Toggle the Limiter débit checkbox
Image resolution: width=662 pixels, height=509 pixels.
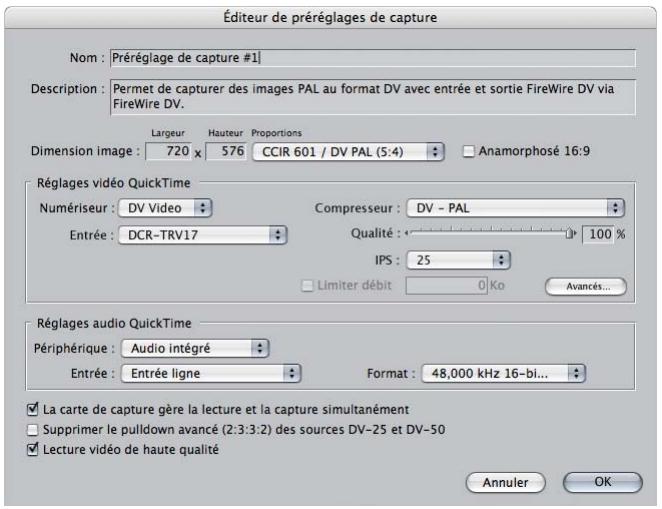pyautogui.click(x=307, y=286)
